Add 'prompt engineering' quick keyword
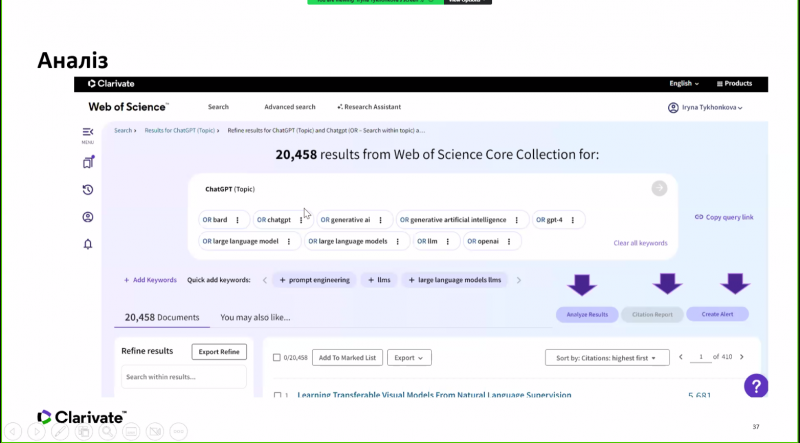Viewport: 800px width, 443px height. pos(314,280)
